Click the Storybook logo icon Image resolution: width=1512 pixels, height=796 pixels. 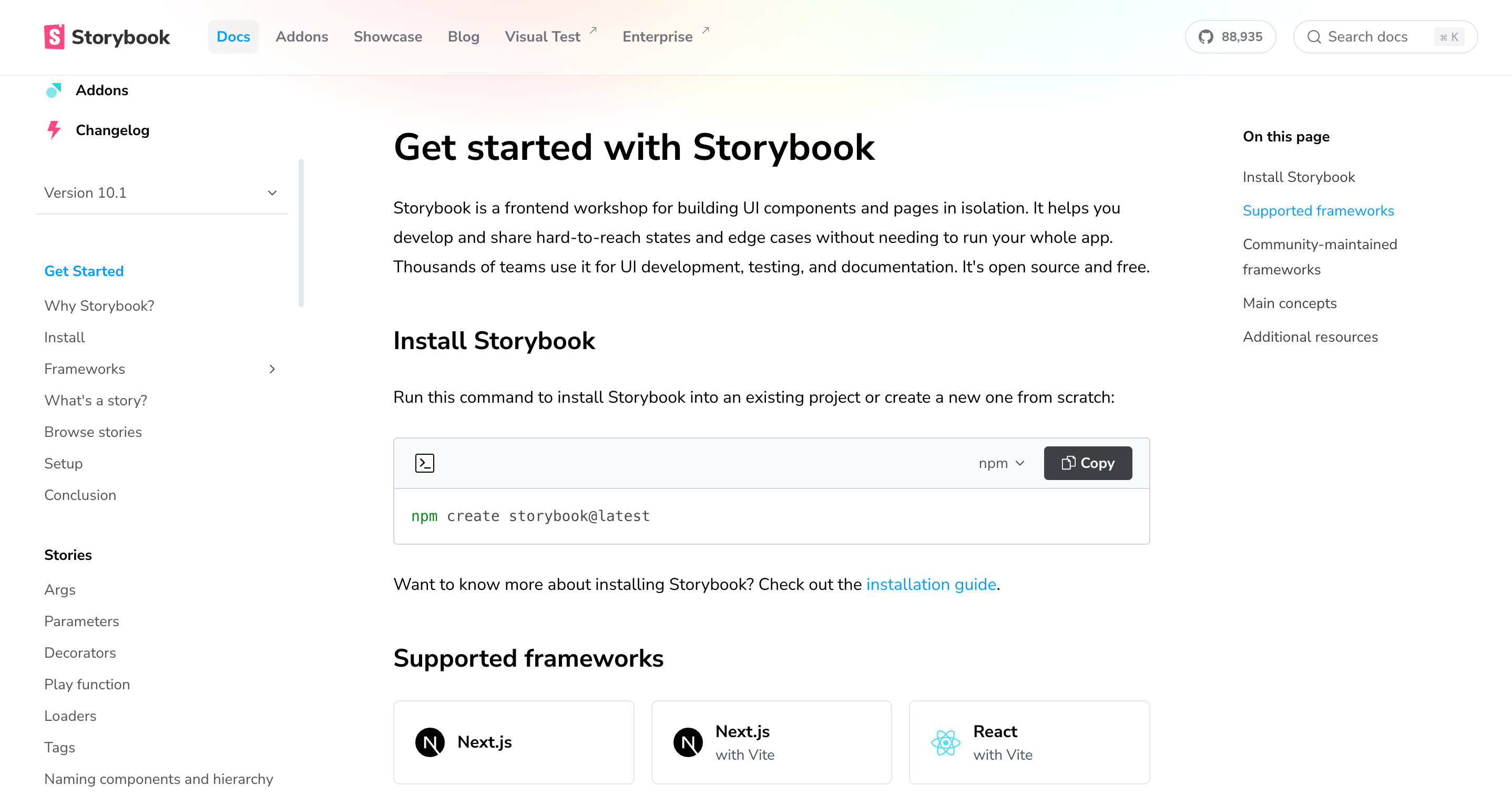(54, 36)
